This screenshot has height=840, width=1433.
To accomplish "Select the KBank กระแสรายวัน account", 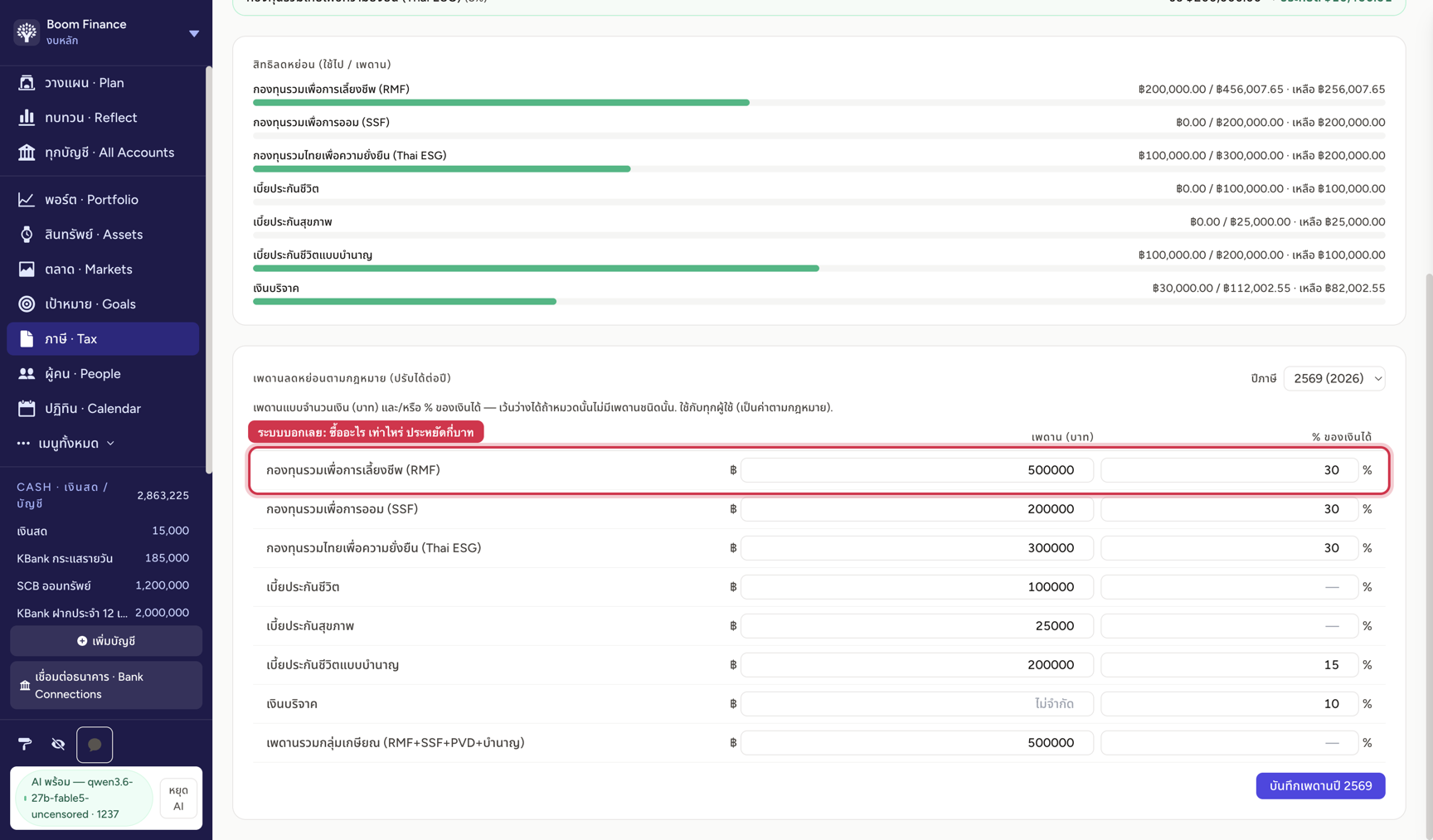I will coord(103,558).
